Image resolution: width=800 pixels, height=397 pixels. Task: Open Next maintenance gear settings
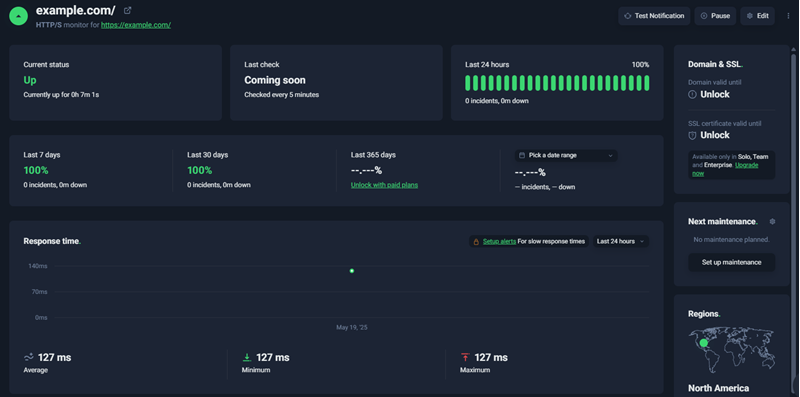click(x=772, y=221)
